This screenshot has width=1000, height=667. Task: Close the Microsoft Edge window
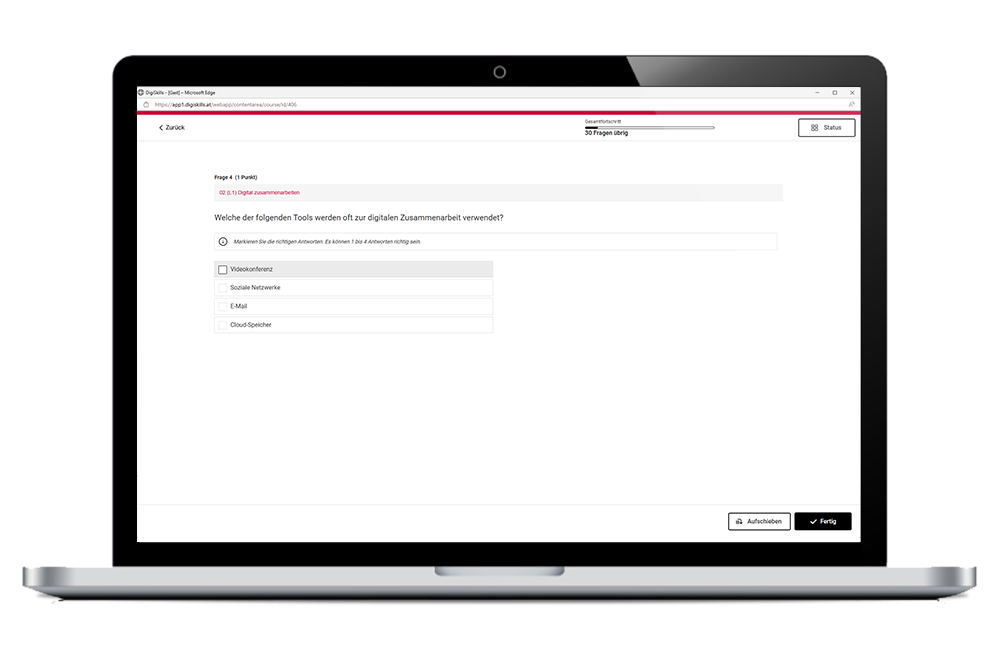point(852,93)
